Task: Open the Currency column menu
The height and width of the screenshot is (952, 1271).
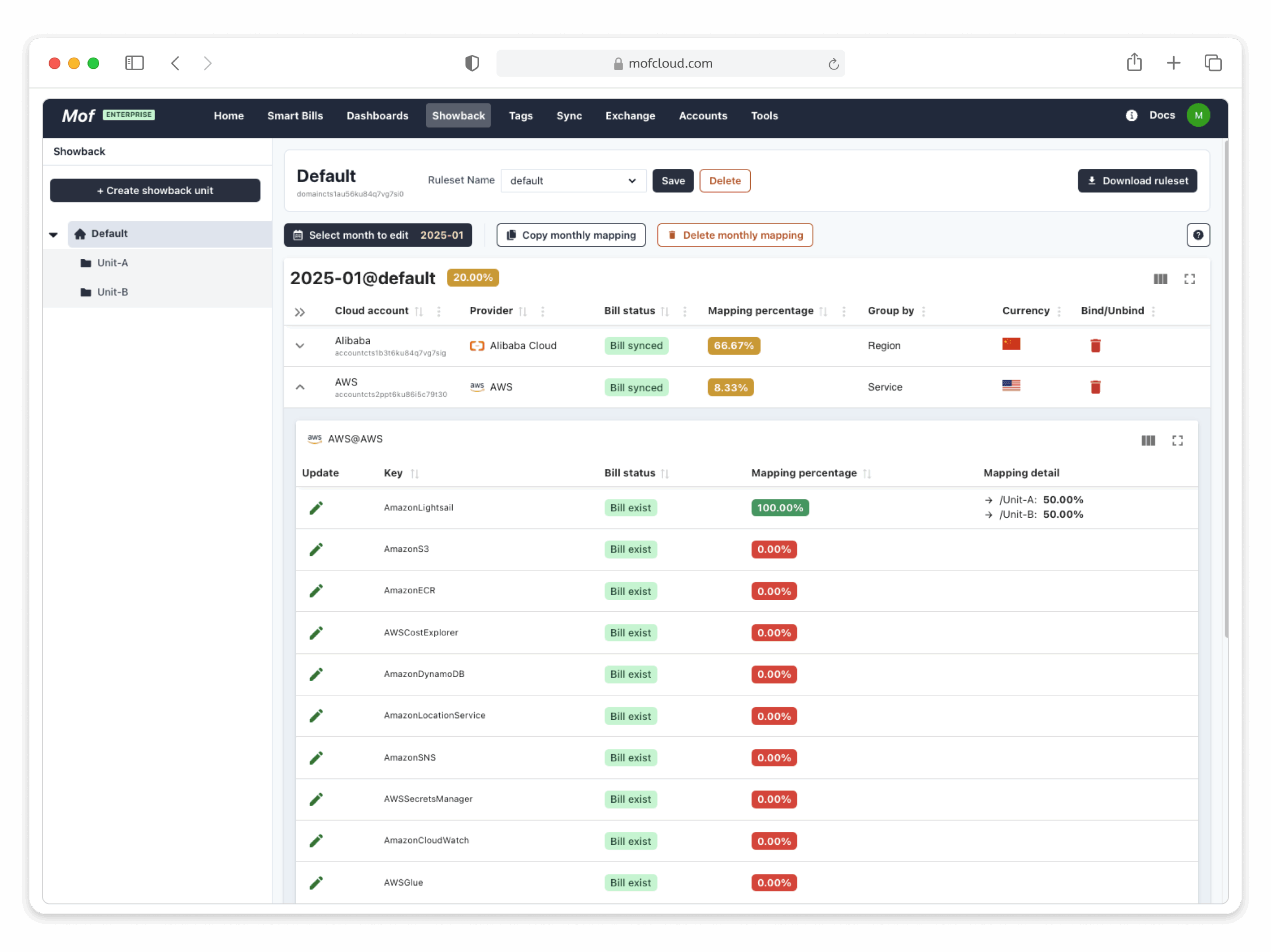Action: click(1059, 312)
